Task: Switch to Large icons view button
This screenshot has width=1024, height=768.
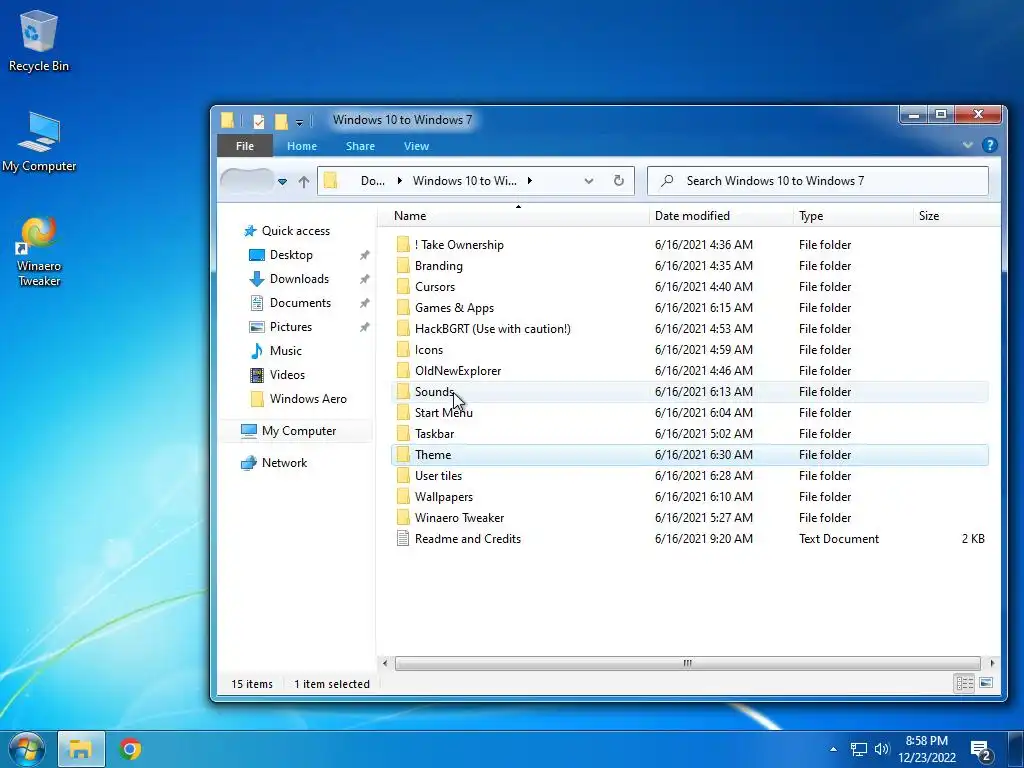Action: pos(986,683)
